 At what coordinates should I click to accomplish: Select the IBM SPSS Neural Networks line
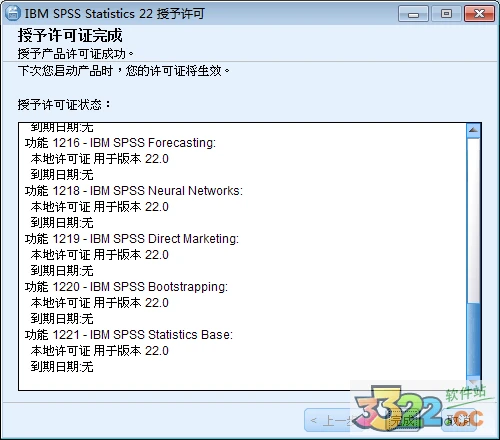click(x=134, y=191)
